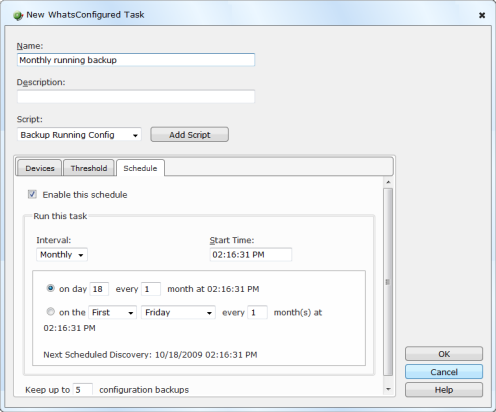Open the Script dropdown
The image size is (496, 412).
tap(79, 135)
